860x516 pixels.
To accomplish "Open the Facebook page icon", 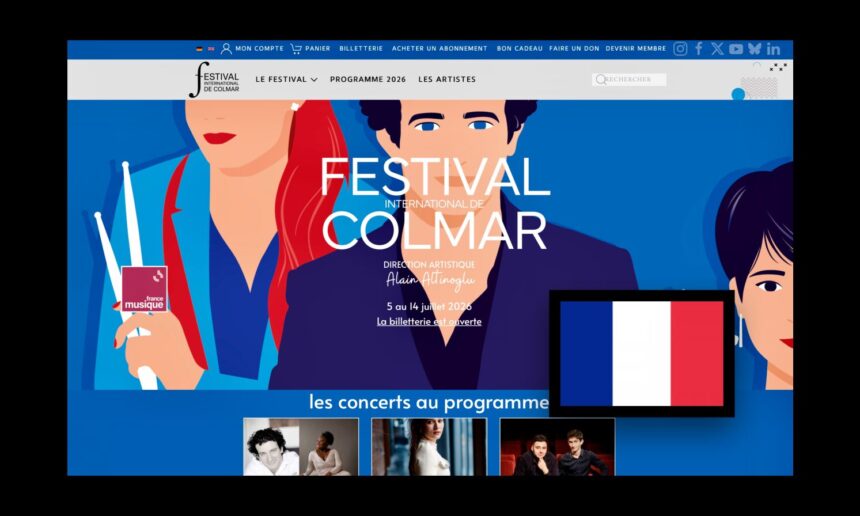I will (699, 49).
